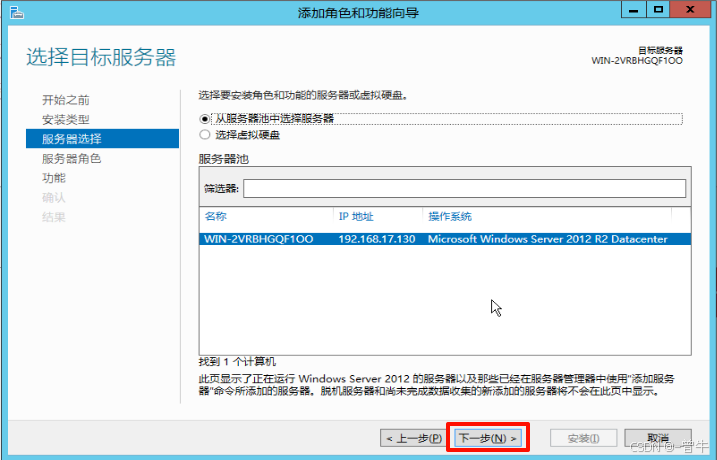The image size is (717, 460).
Task: Open '功能' step in sidebar
Action: [x=54, y=178]
